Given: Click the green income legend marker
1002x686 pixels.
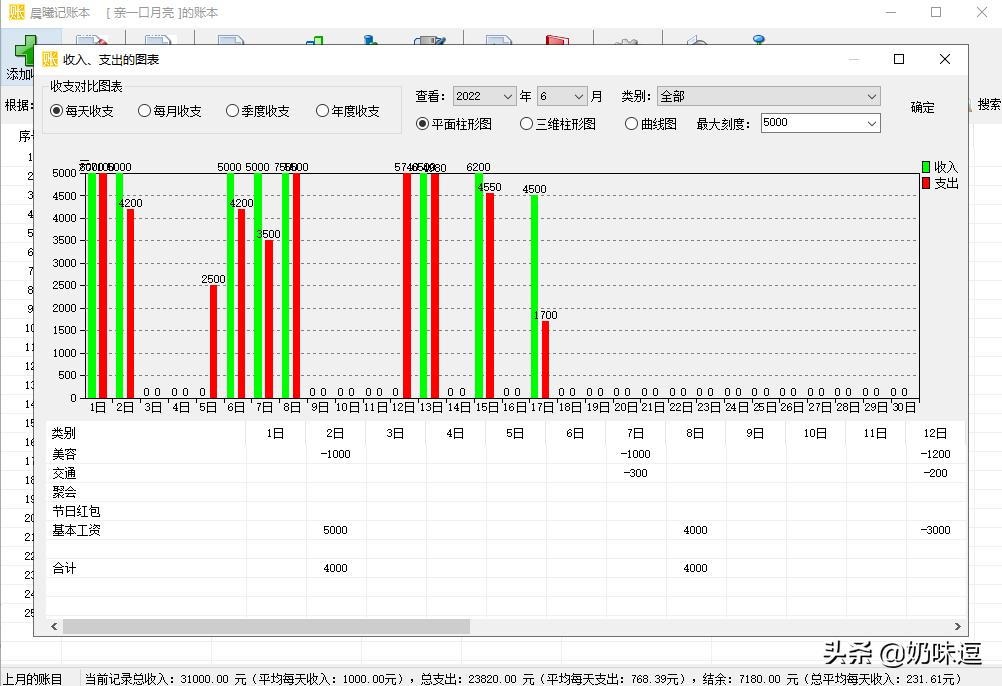Looking at the screenshot, I should click(926, 167).
